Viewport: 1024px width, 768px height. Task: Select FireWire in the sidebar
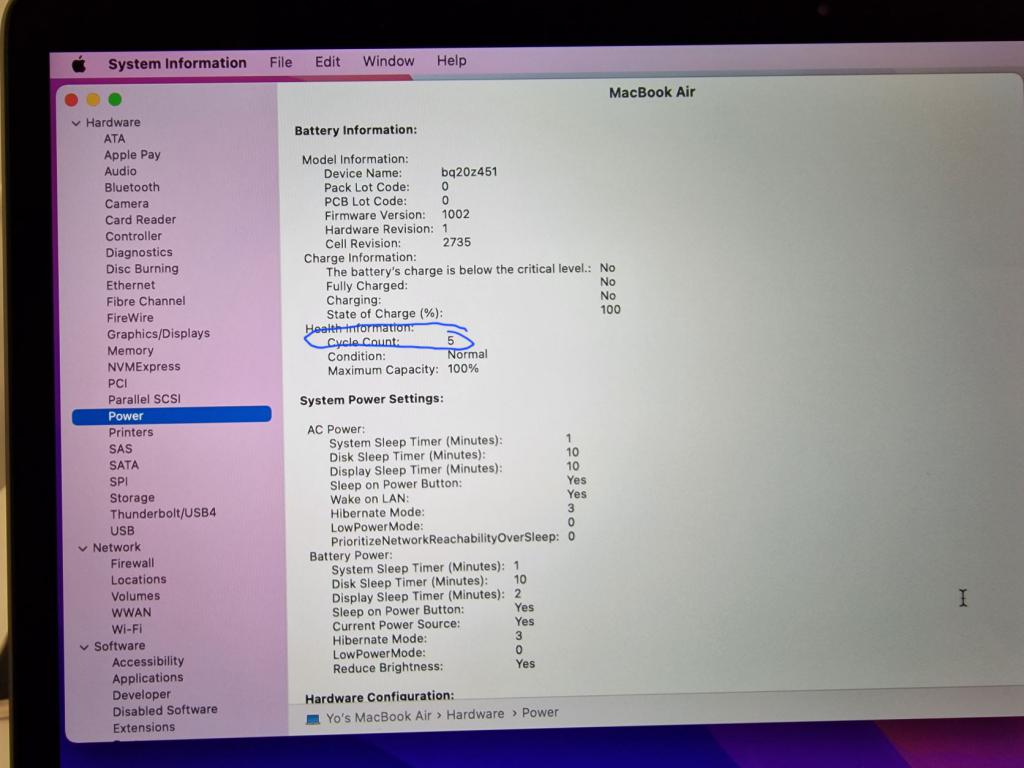130,317
